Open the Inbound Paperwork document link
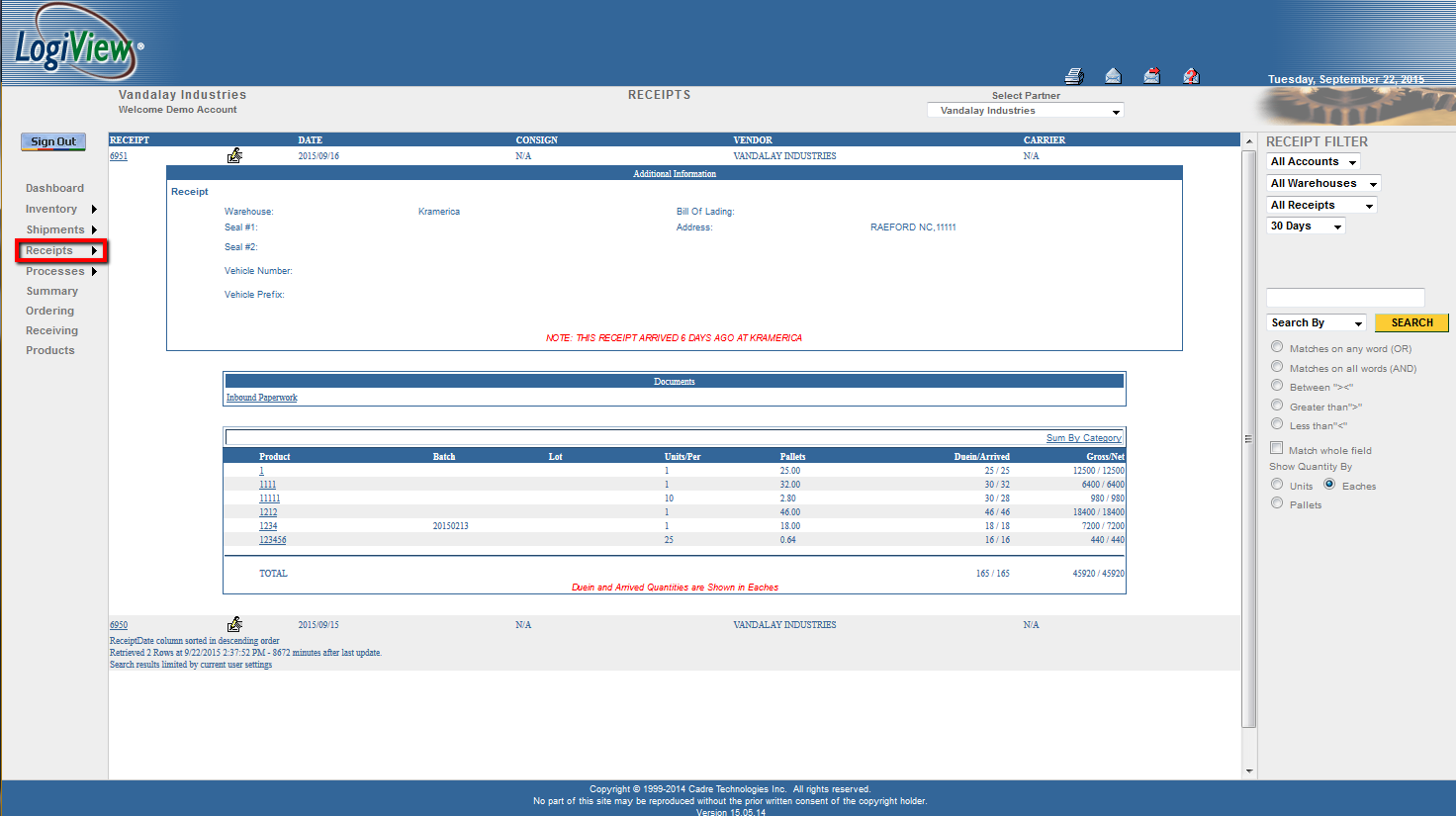Image resolution: width=1456 pixels, height=816 pixels. [x=262, y=398]
